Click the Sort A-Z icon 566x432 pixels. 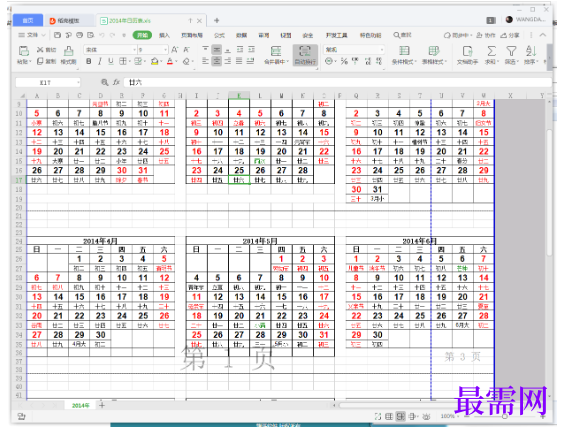click(531, 51)
